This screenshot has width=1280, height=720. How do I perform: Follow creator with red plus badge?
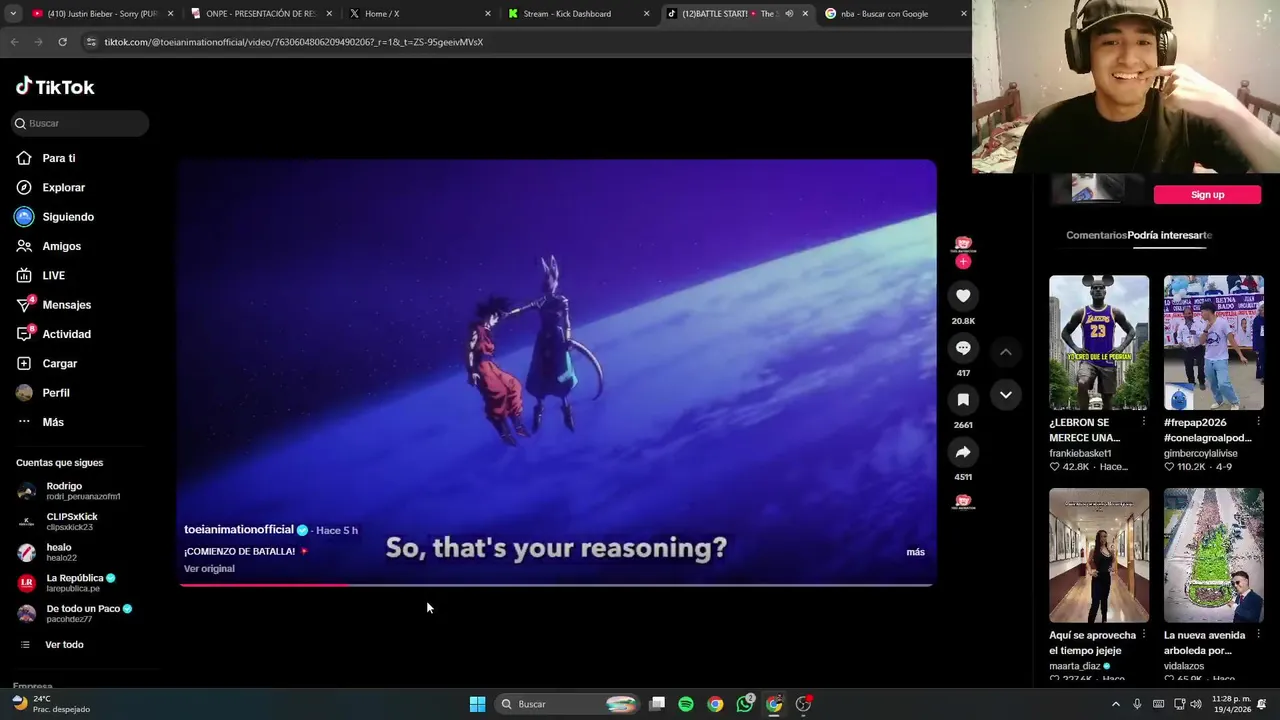pyautogui.click(x=963, y=262)
